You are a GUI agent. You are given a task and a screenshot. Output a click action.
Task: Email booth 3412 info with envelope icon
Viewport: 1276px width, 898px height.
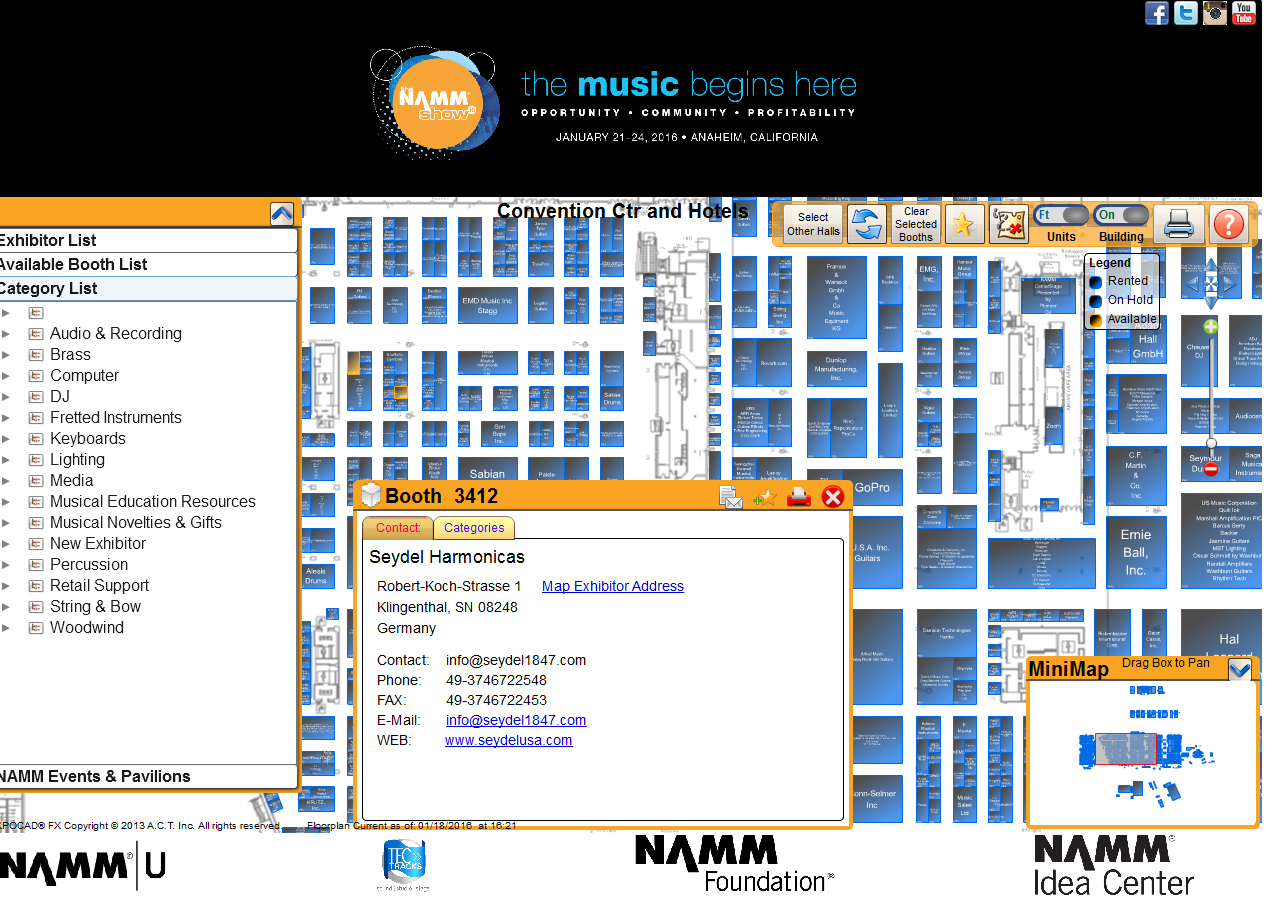[x=731, y=496]
